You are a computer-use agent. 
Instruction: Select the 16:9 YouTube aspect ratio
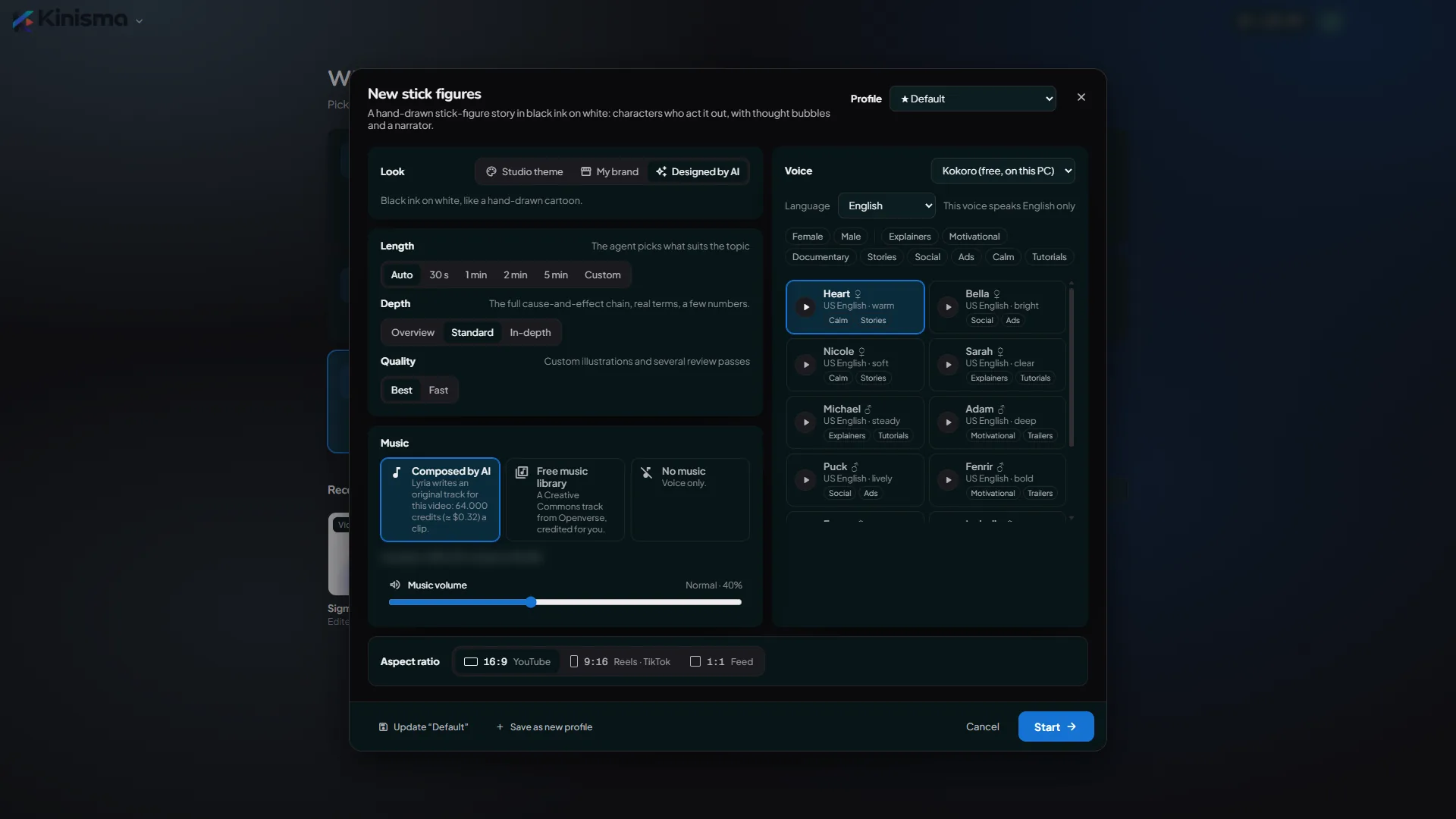coord(507,662)
